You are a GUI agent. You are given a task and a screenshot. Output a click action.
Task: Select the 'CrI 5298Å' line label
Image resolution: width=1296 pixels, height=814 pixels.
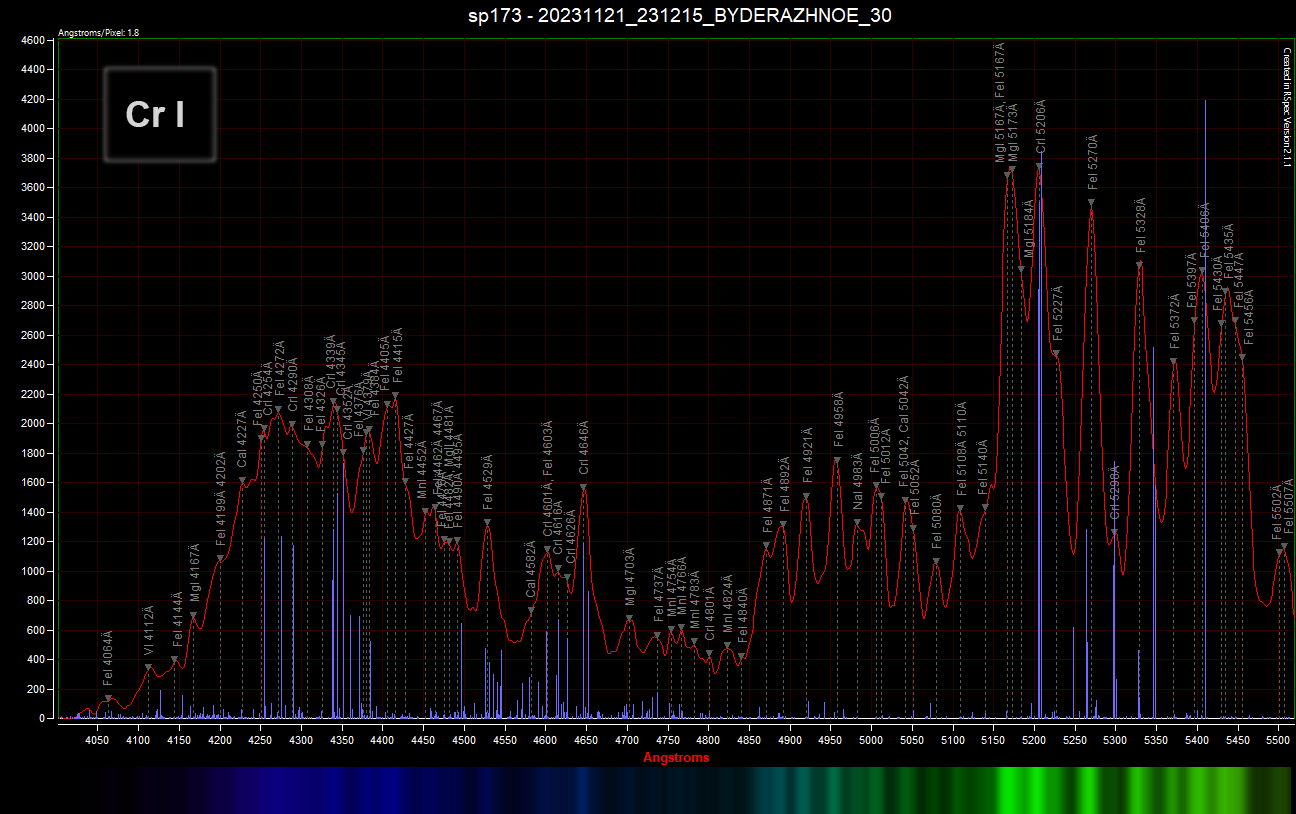[x=1114, y=494]
